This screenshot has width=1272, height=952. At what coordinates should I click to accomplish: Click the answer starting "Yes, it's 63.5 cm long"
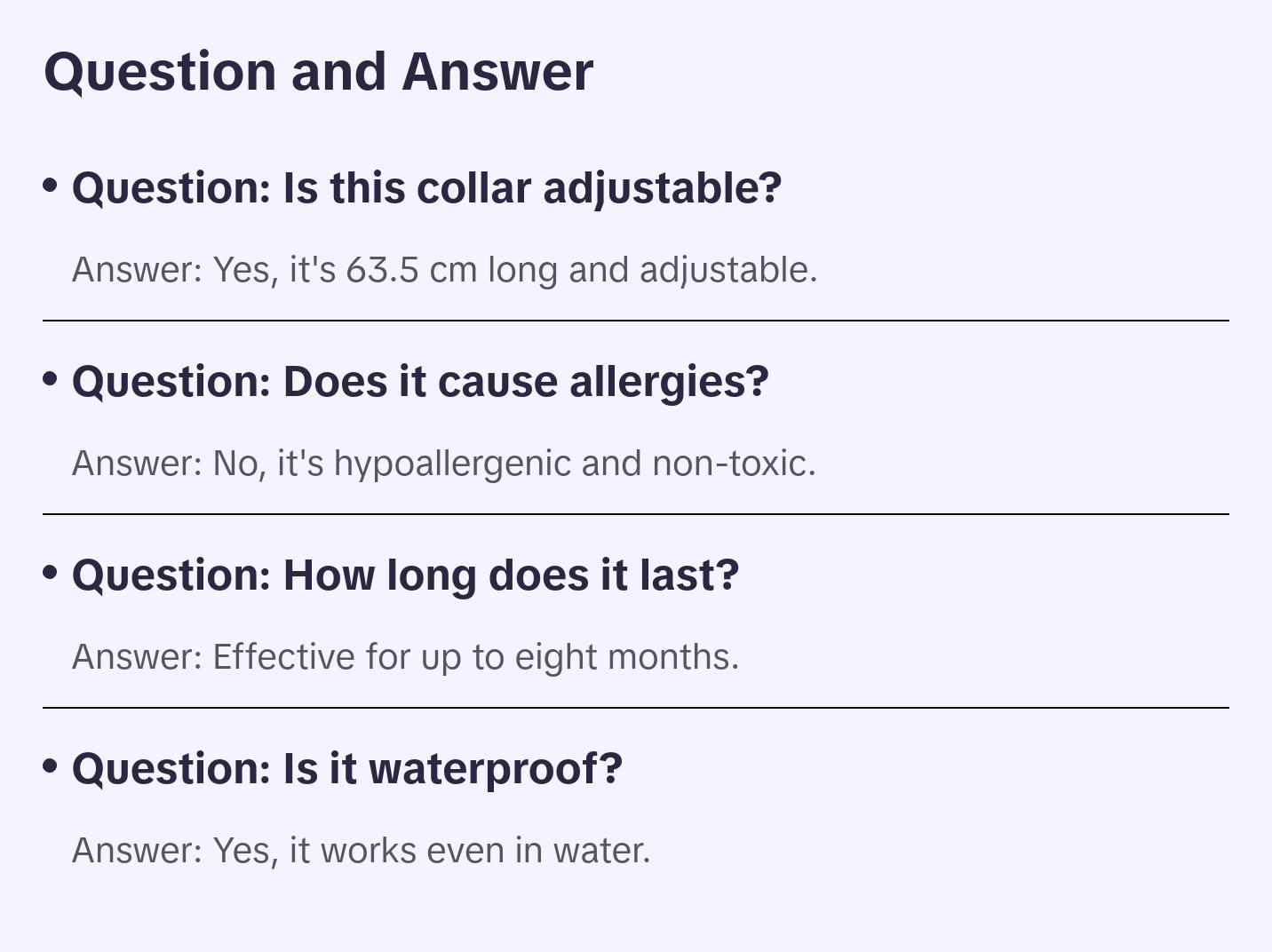point(444,270)
